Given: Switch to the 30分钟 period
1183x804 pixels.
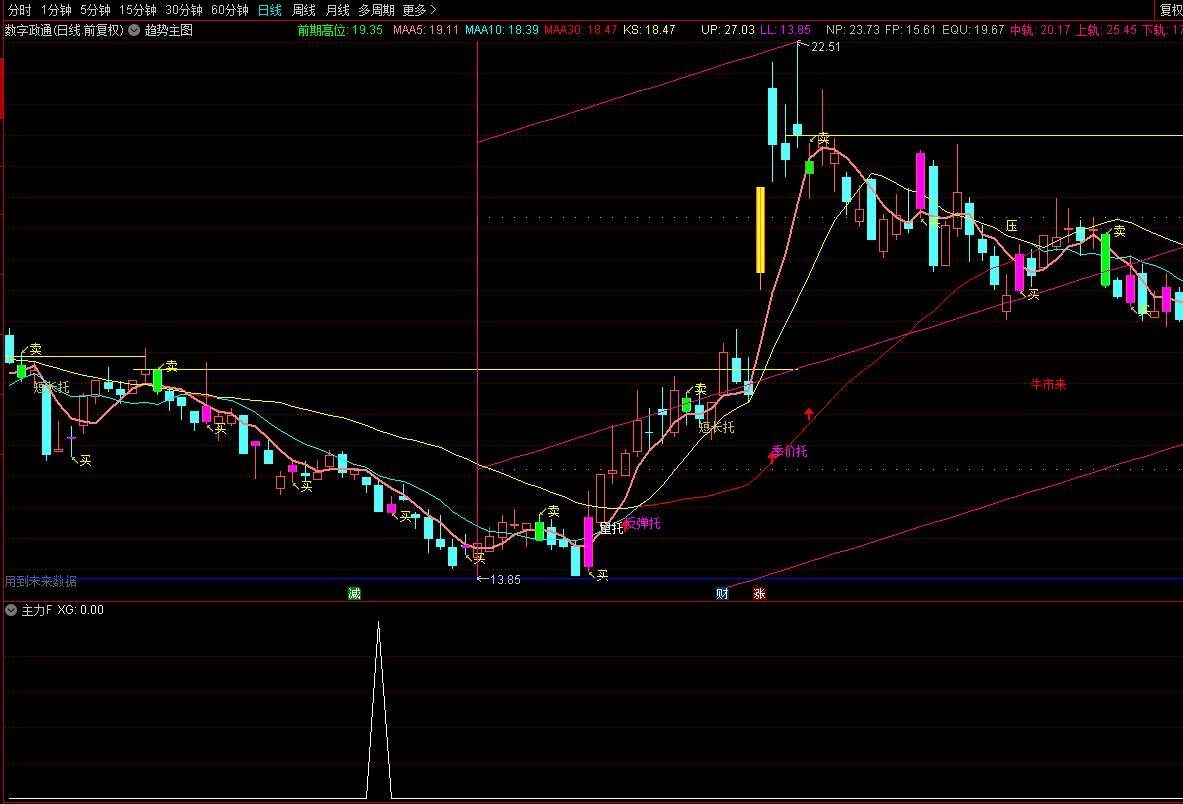Looking at the screenshot, I should (183, 10).
